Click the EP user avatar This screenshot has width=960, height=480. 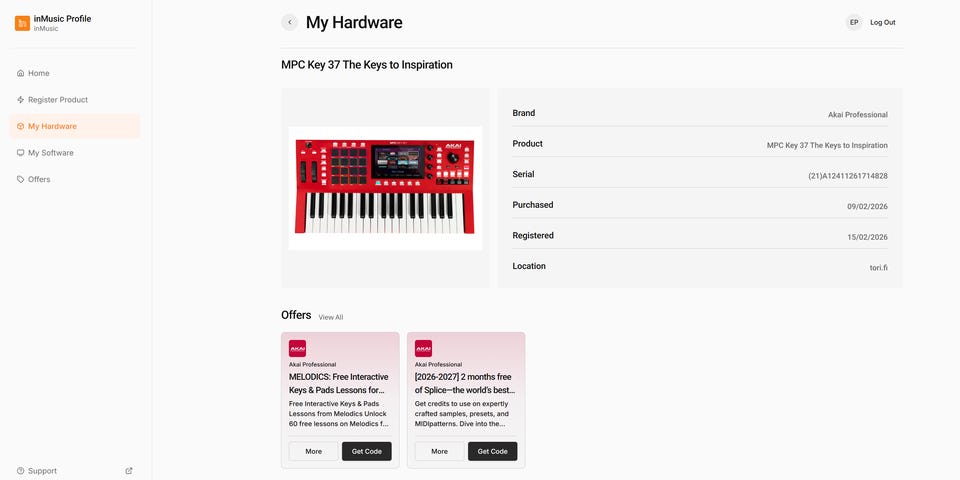[854, 23]
